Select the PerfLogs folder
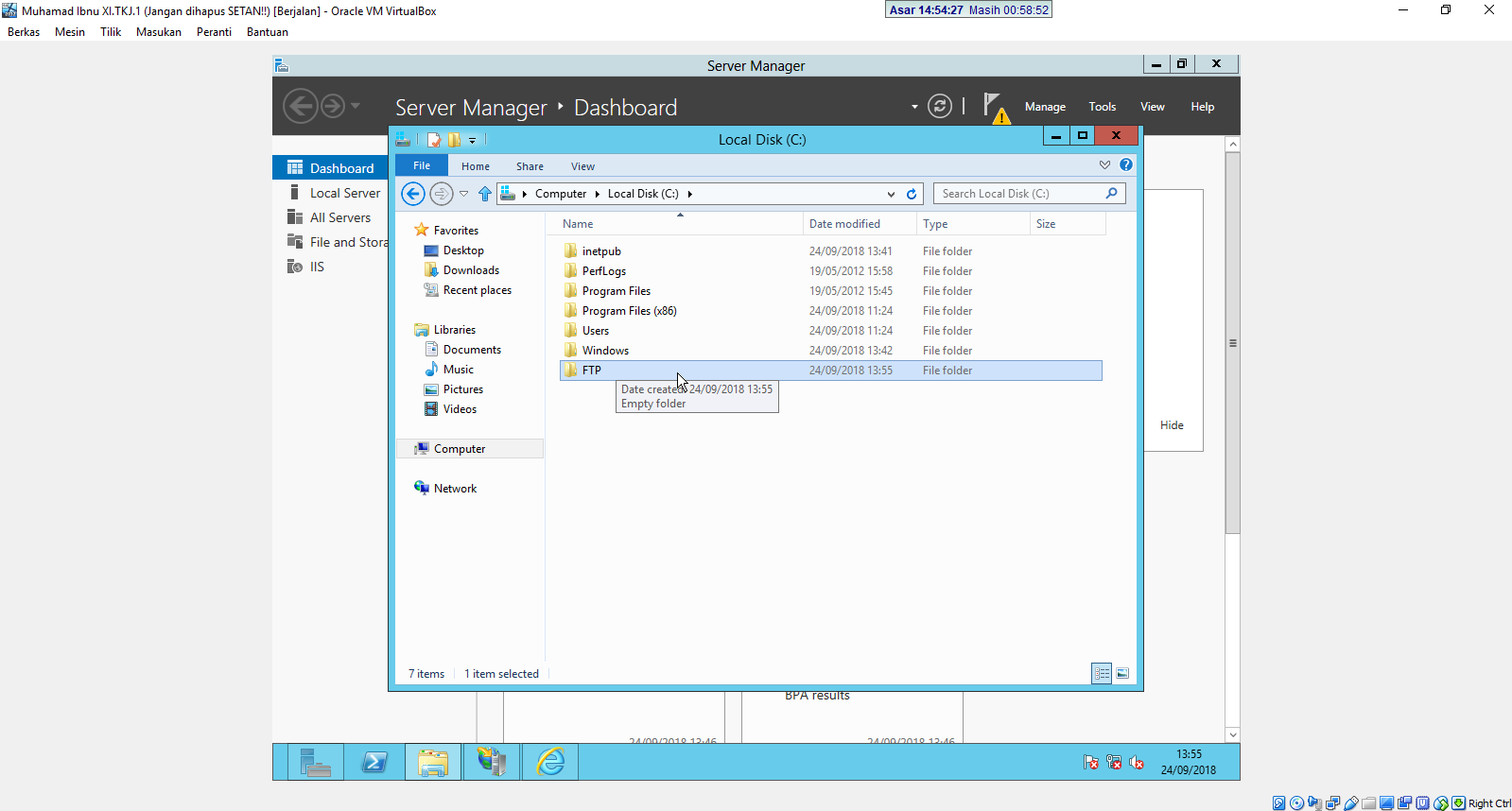 point(604,271)
